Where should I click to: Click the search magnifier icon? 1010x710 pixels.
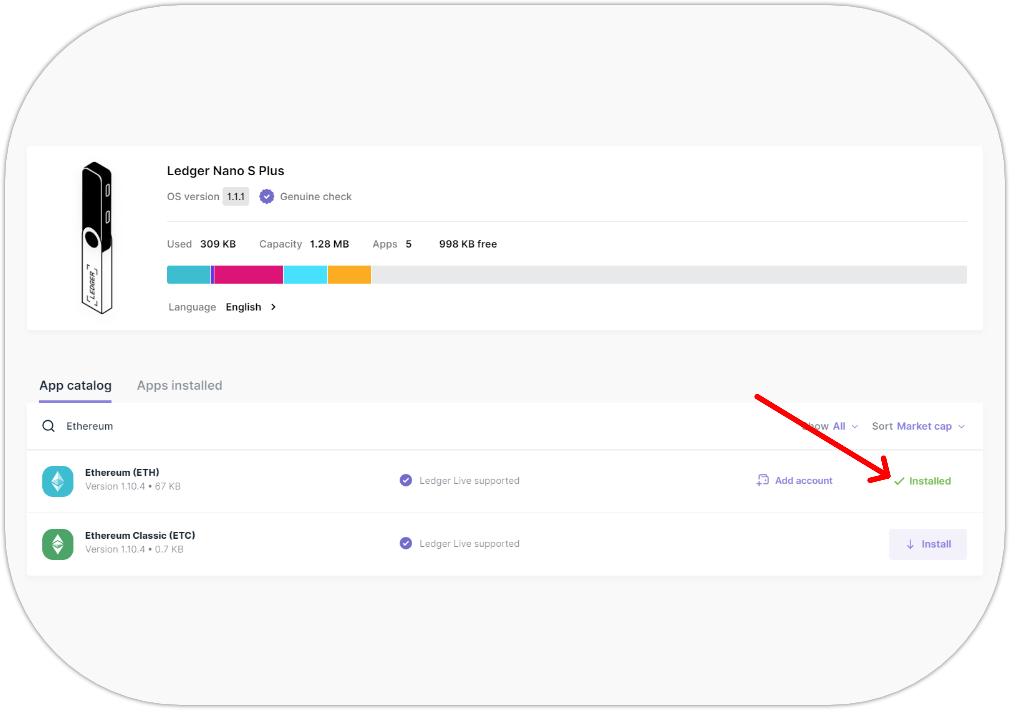[48, 426]
